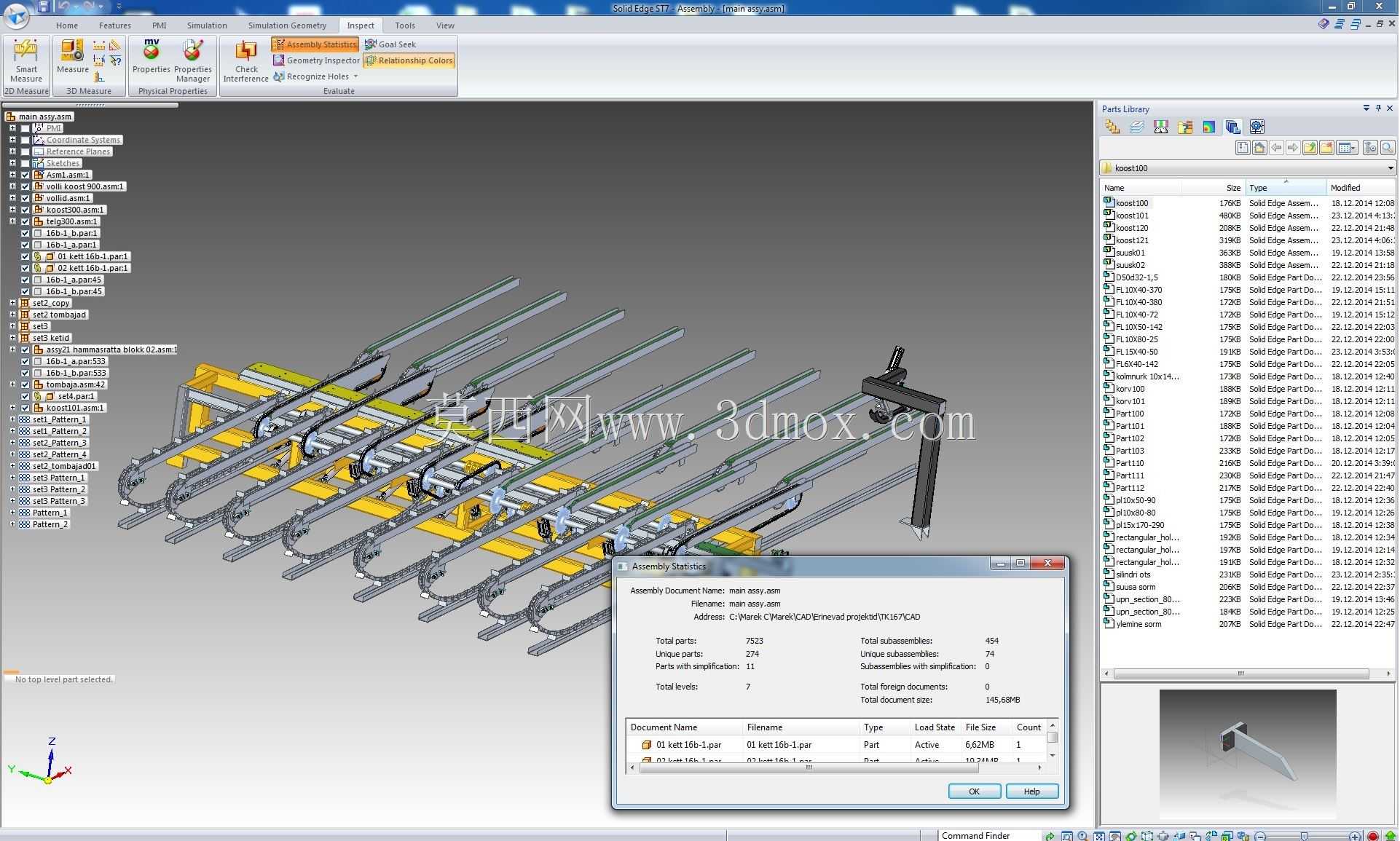This screenshot has width=1400, height=841.
Task: Open the View ribbon tab
Action: pyautogui.click(x=445, y=25)
